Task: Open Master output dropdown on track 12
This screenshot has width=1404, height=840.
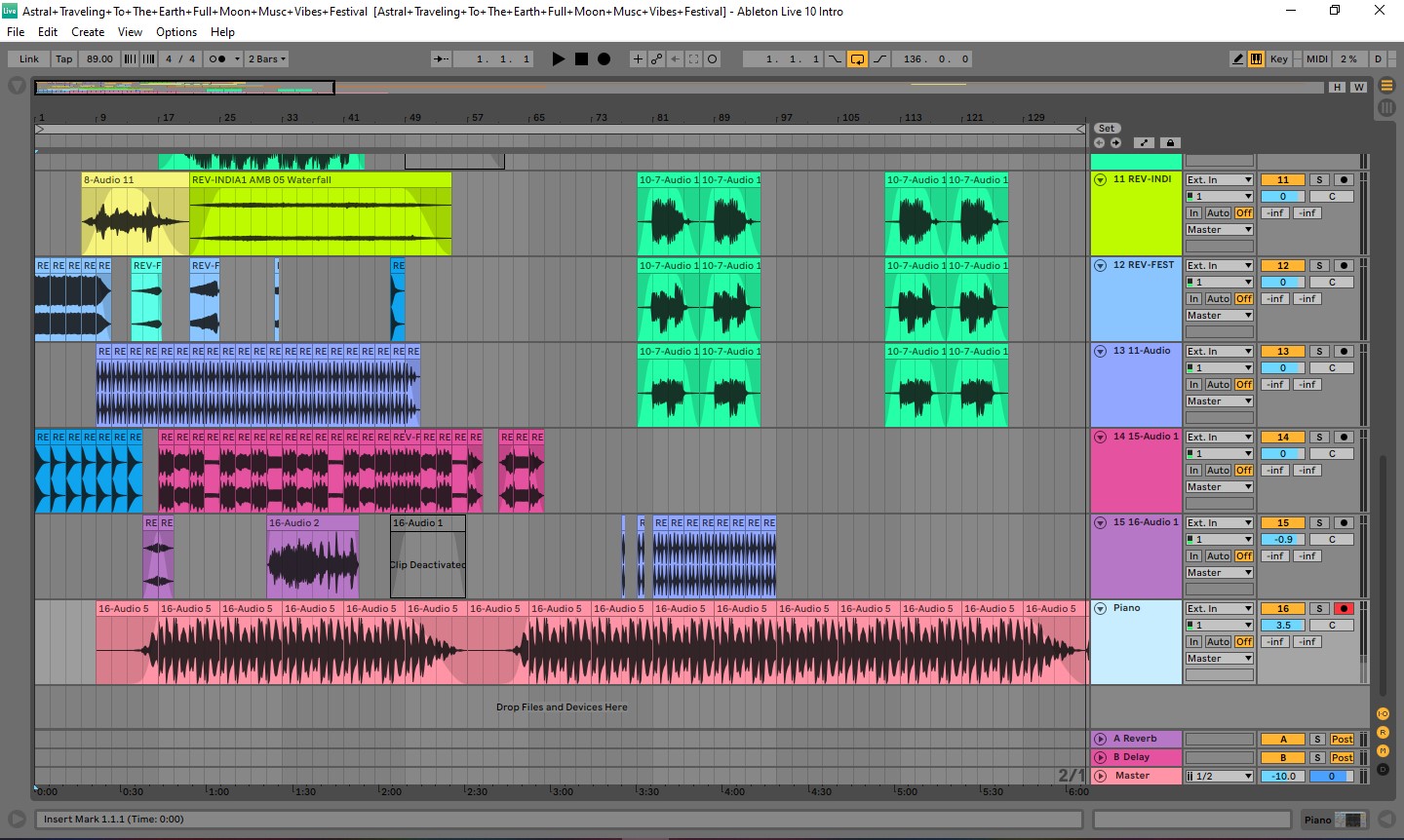Action: pyautogui.click(x=1219, y=316)
